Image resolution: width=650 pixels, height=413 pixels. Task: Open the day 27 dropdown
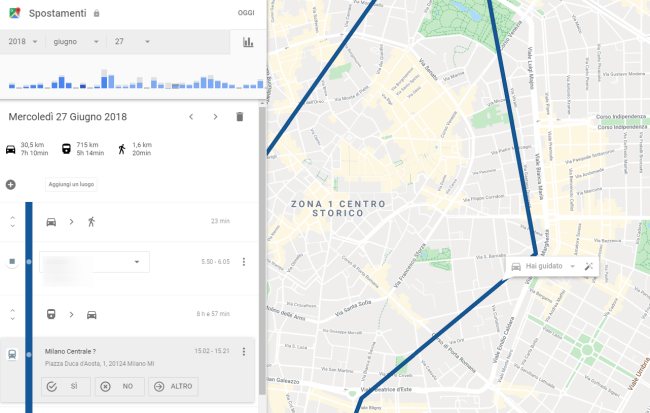pyautogui.click(x=132, y=41)
